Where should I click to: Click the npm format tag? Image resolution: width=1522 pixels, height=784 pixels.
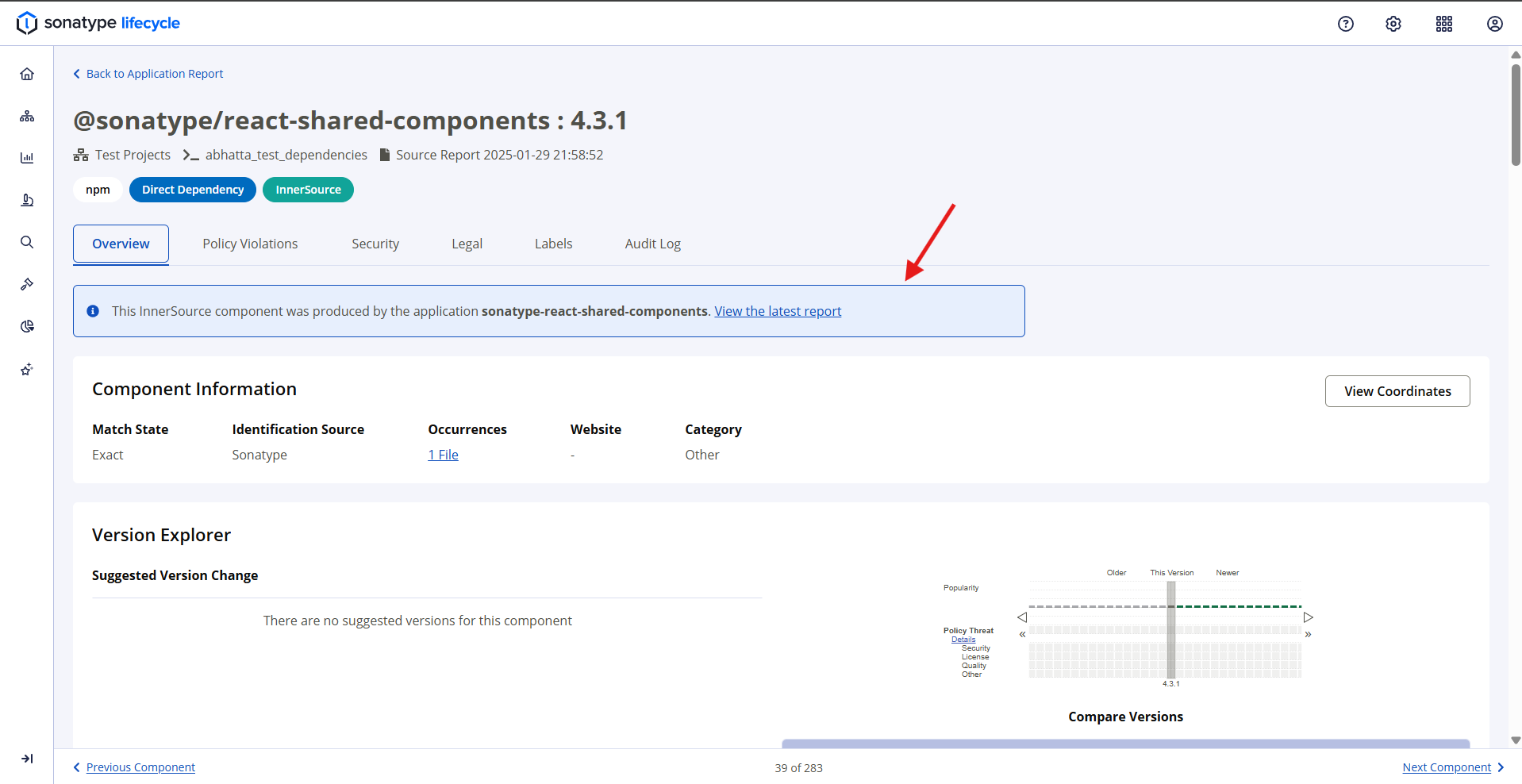point(98,190)
